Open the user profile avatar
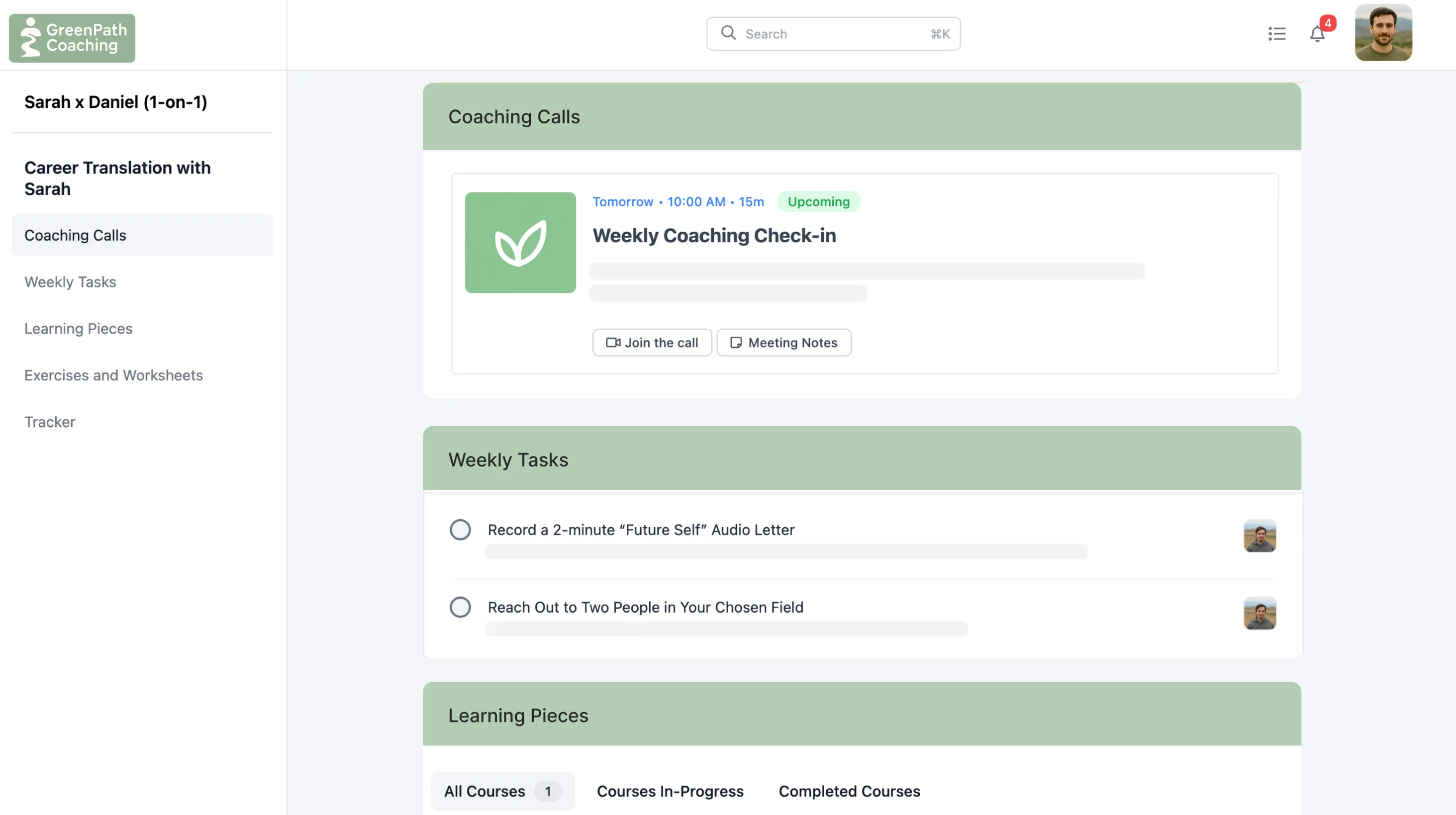1456x815 pixels. [x=1383, y=33]
